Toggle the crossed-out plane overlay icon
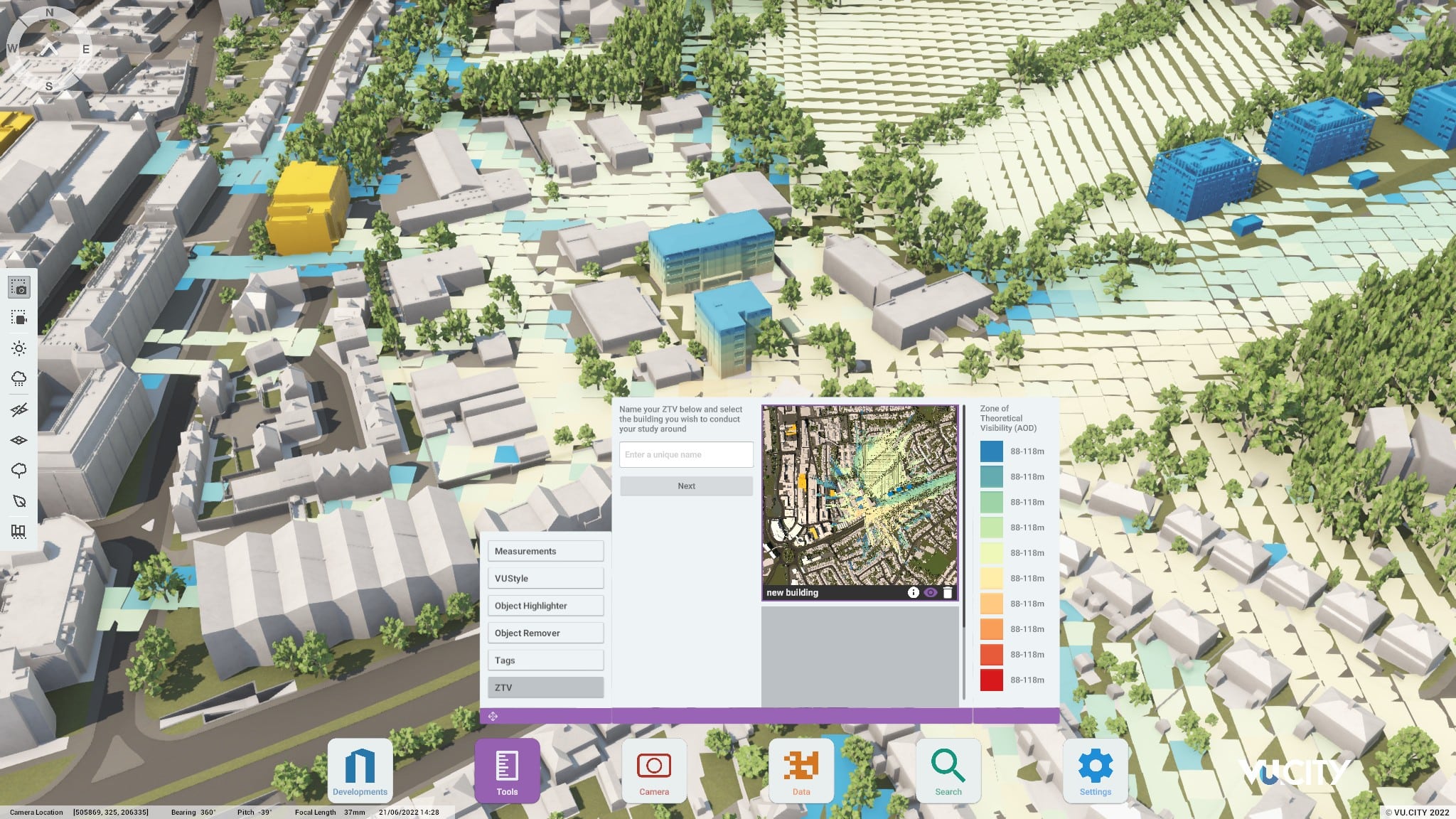The image size is (1456, 819). tap(20, 409)
